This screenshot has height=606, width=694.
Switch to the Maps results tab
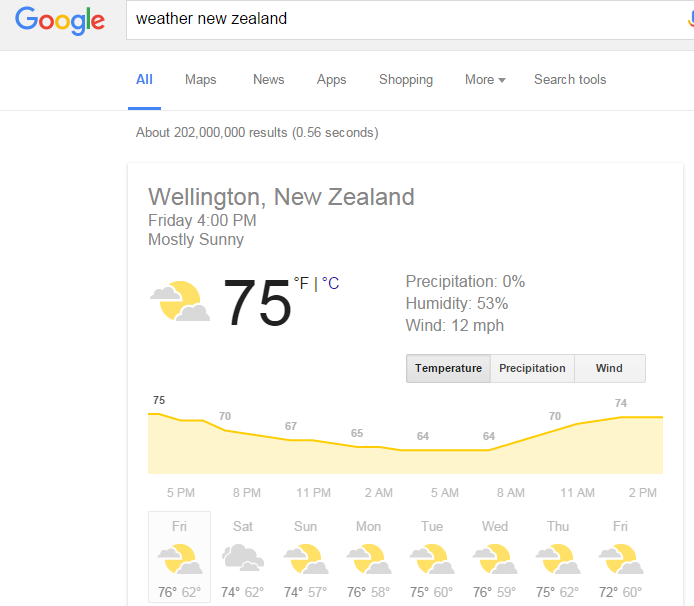(200, 80)
